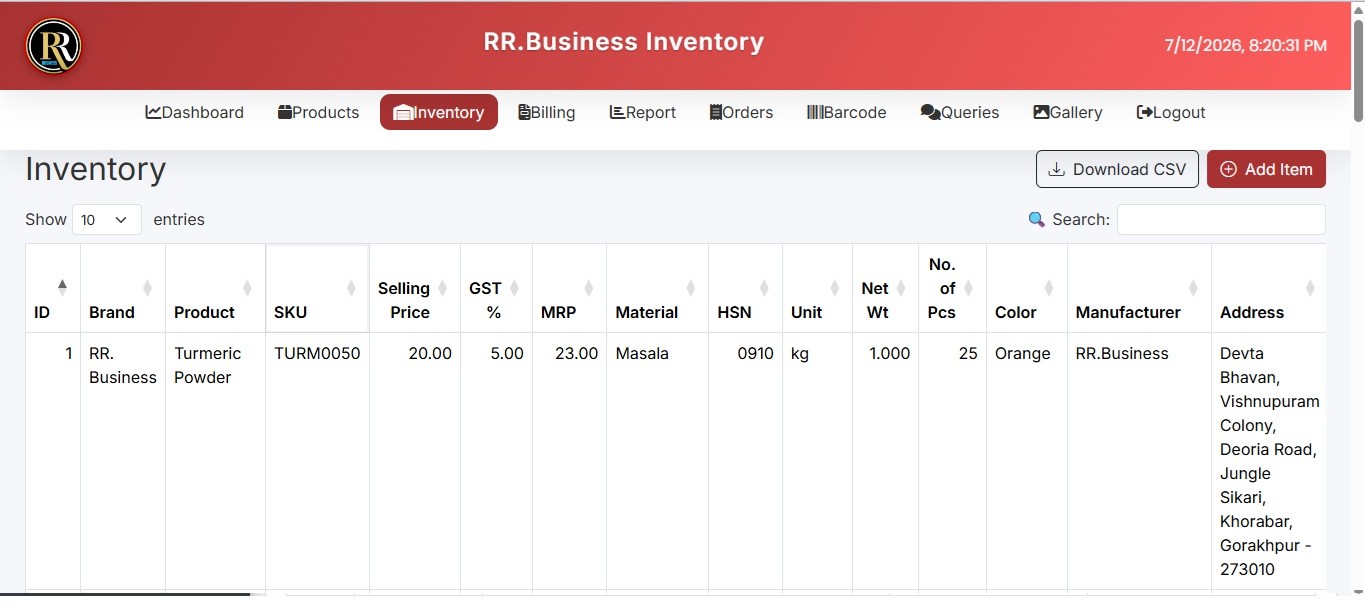1365x613 pixels.
Task: Focus the Search input field
Action: click(1221, 219)
